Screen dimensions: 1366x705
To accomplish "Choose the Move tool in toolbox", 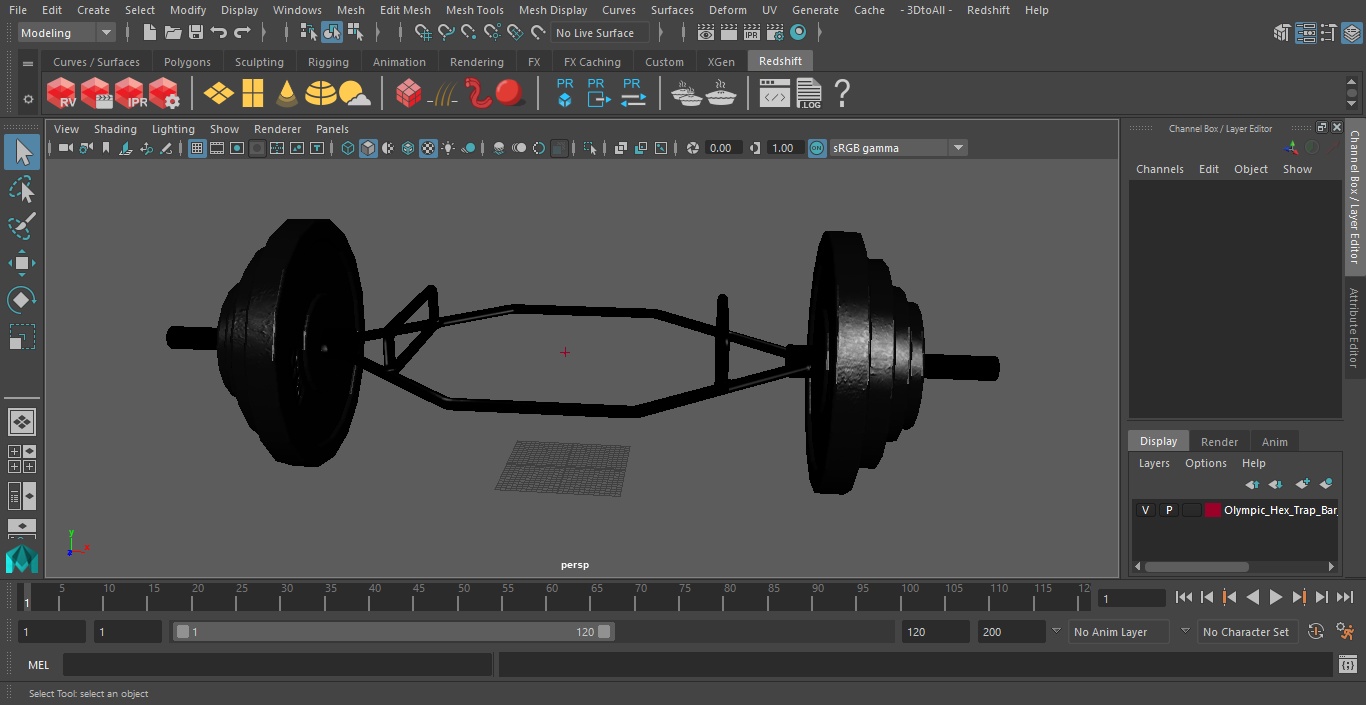I will (22, 263).
